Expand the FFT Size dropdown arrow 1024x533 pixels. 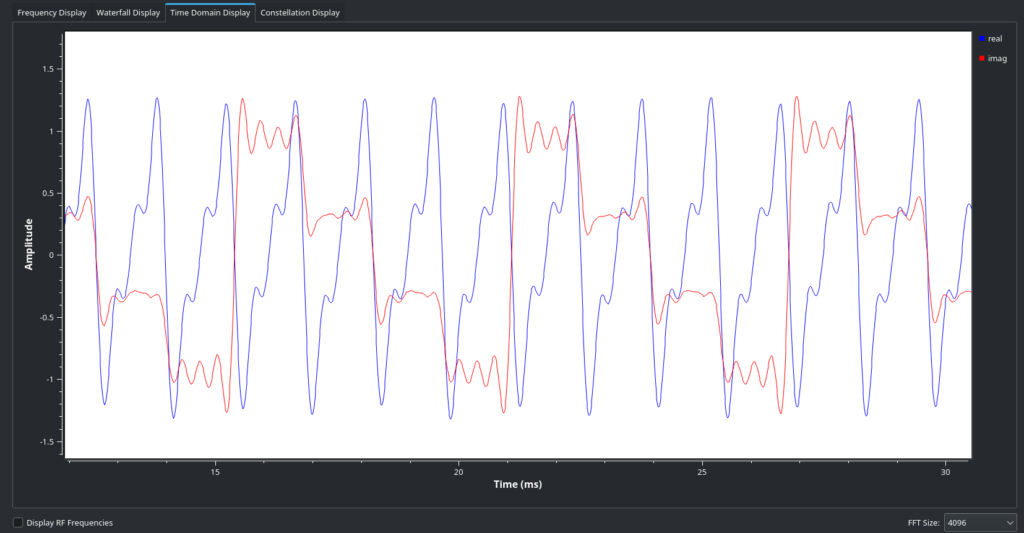pyautogui.click(x=1006, y=522)
